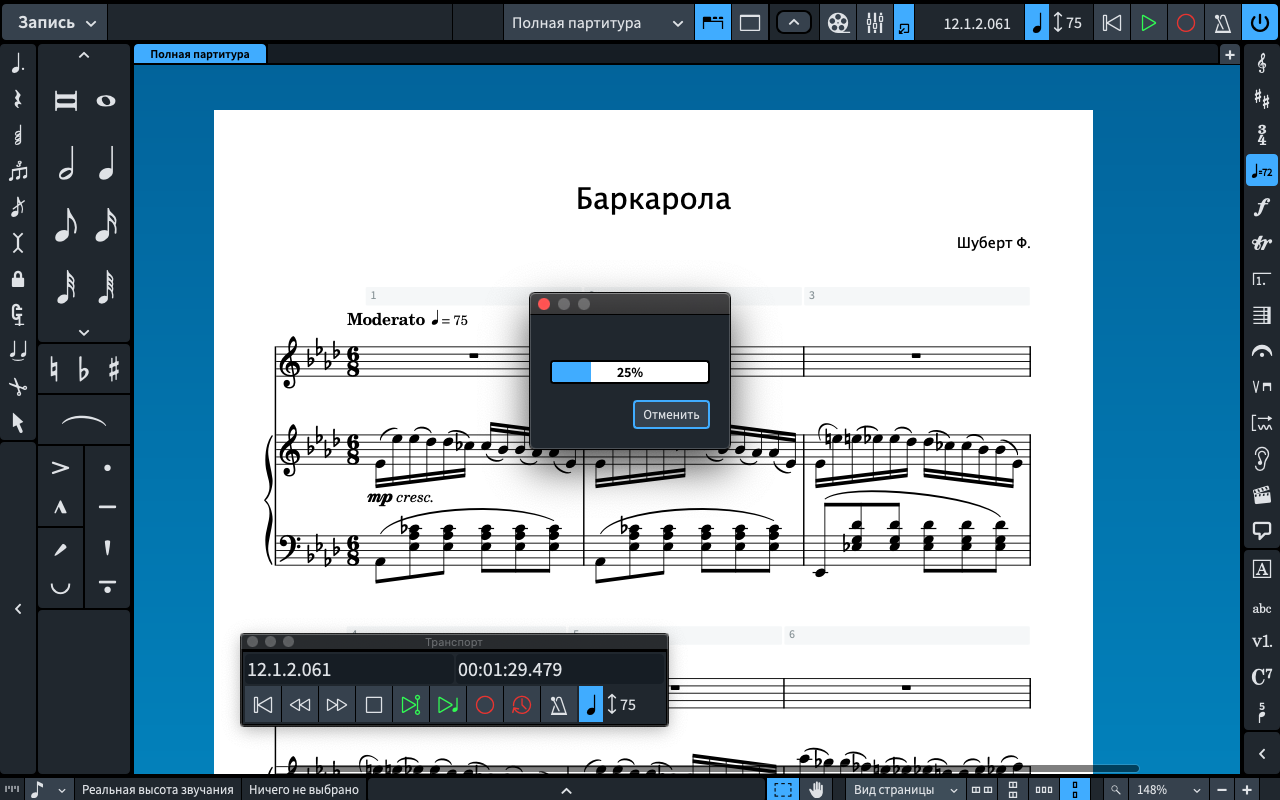Toggle rest input mode
This screenshot has width=1280, height=800.
(18, 99)
